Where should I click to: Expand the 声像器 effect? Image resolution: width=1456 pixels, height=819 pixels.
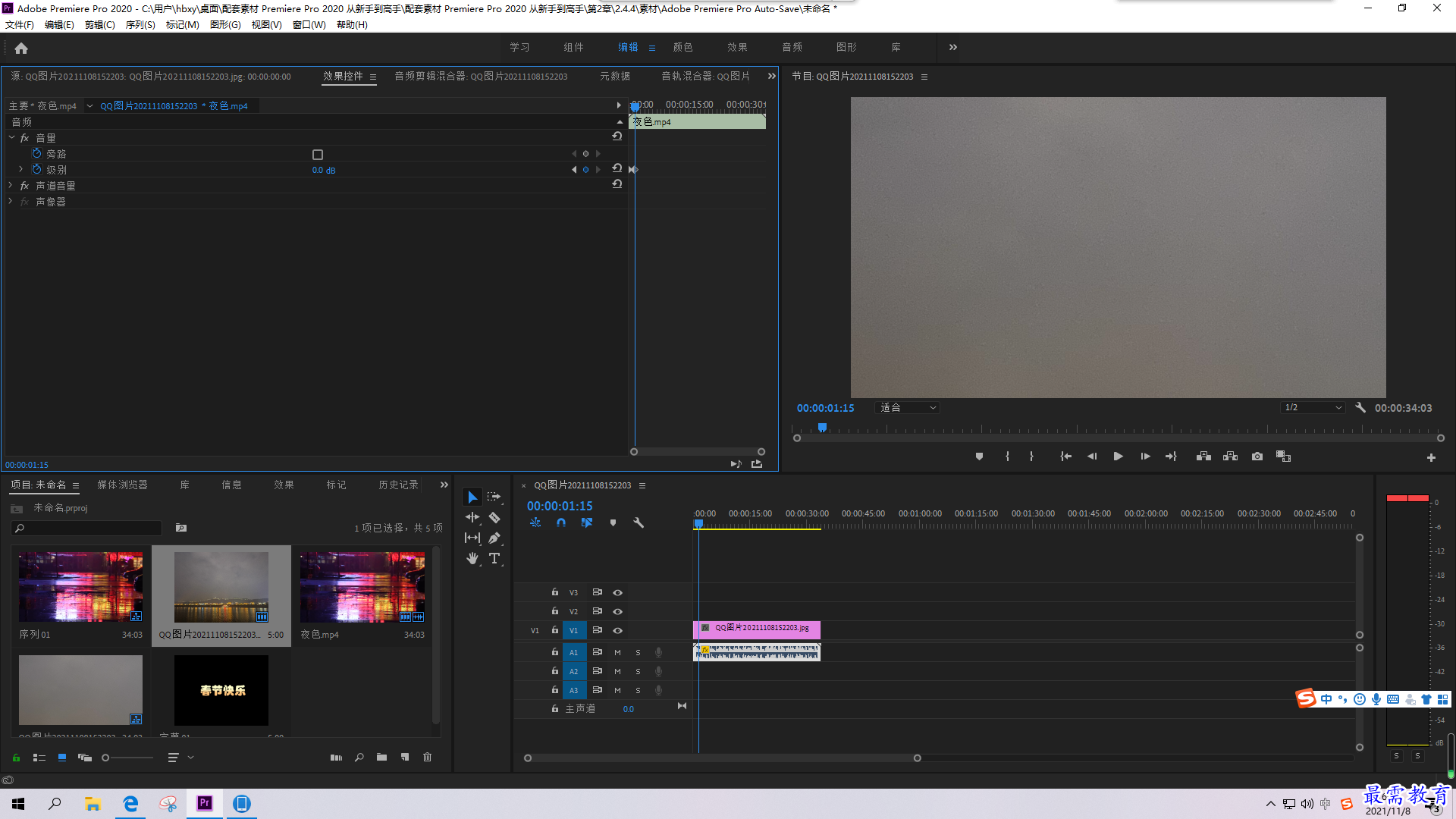tap(11, 202)
